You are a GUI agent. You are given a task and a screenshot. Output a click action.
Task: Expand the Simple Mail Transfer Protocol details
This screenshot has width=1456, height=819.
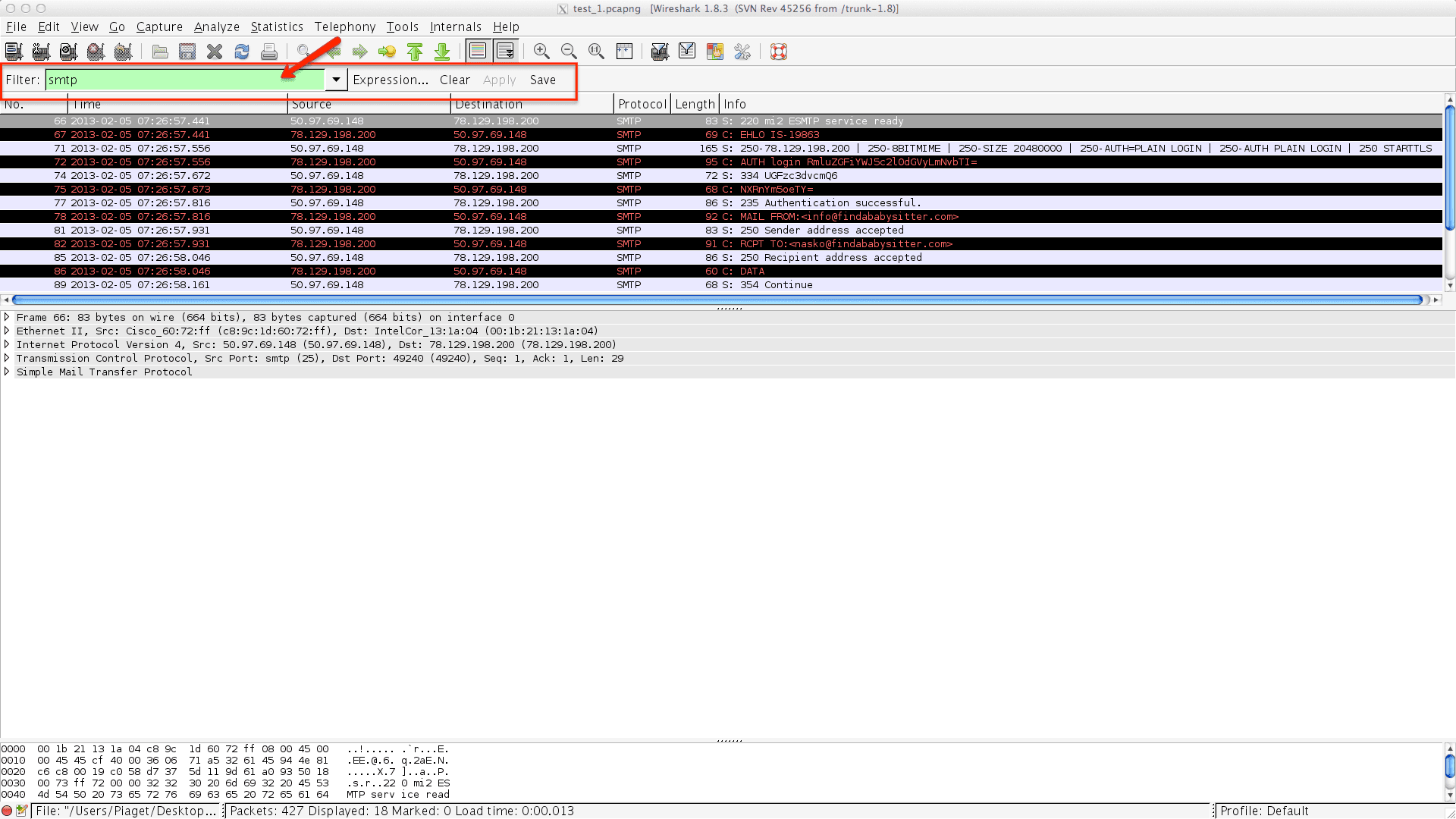tap(8, 372)
